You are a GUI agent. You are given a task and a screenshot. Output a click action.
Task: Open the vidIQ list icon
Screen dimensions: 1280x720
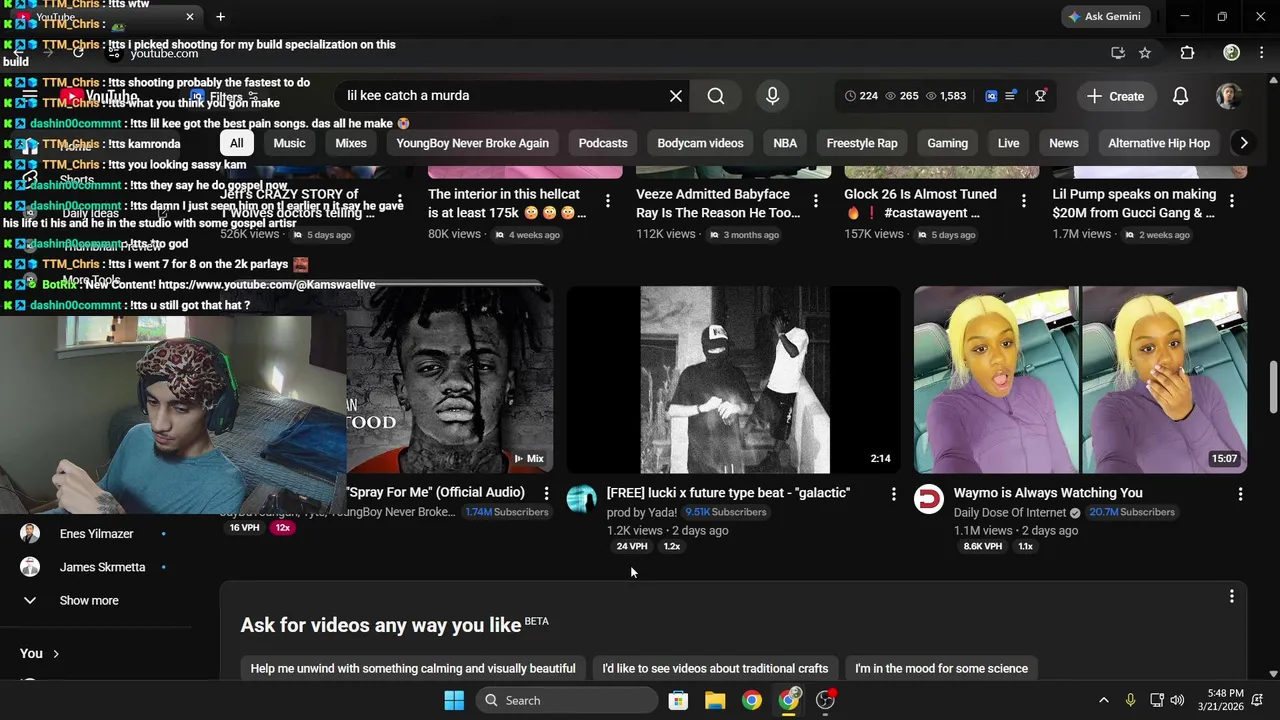click(1011, 96)
